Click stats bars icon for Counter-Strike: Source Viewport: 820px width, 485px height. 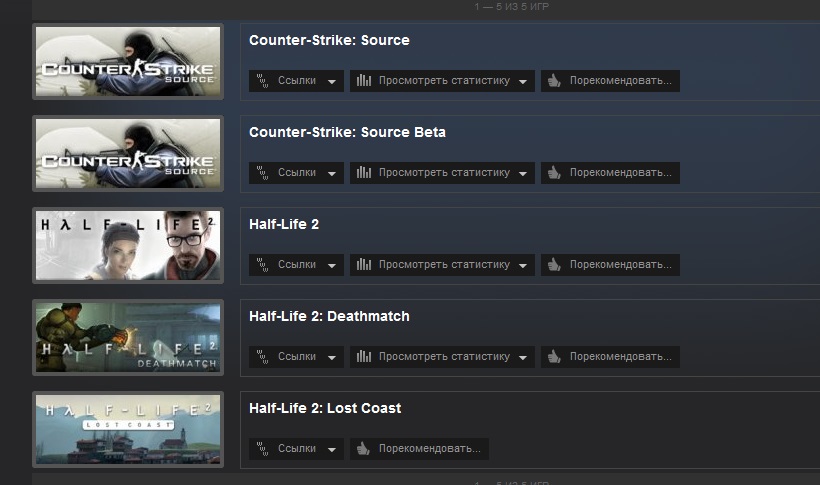pyautogui.click(x=364, y=81)
